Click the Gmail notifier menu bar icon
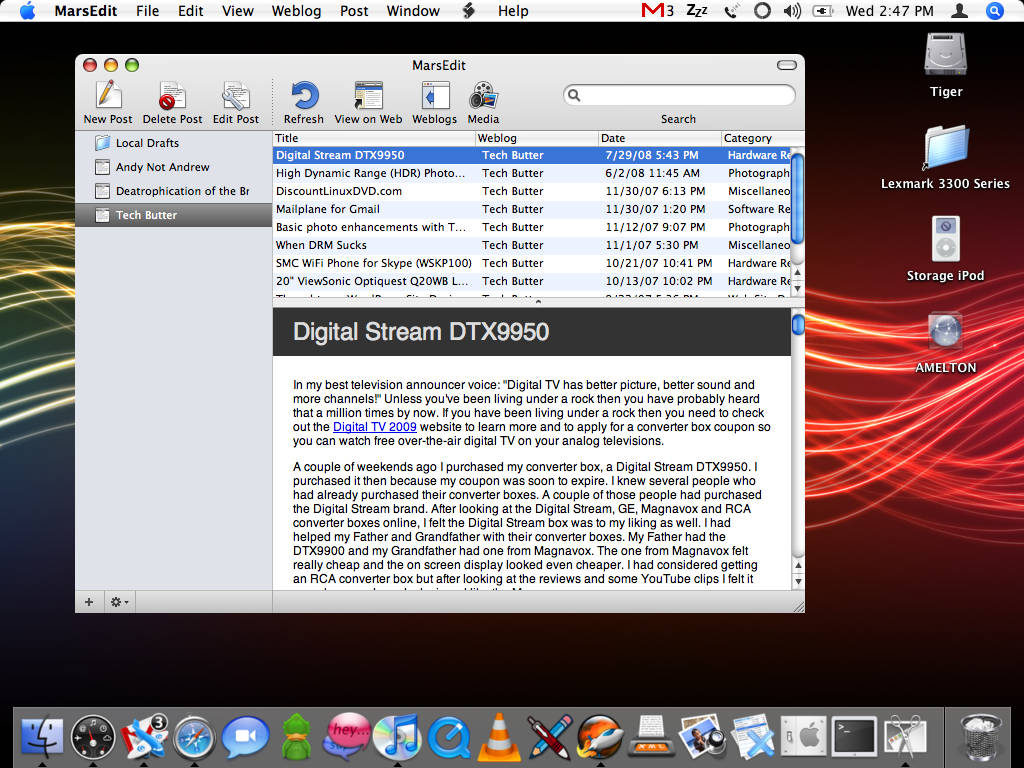 pos(656,10)
